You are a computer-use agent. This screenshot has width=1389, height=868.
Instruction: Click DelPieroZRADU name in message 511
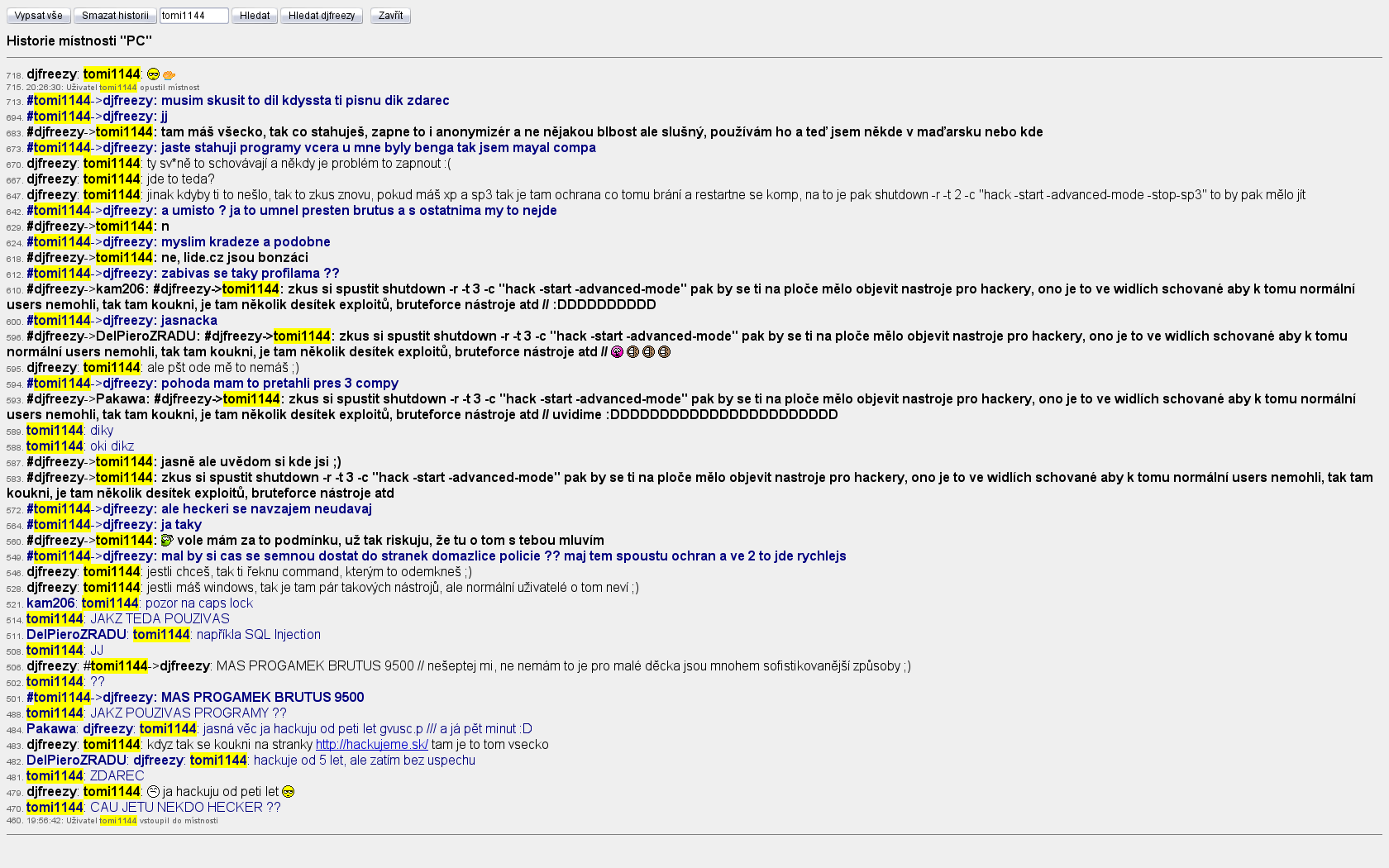(x=76, y=635)
